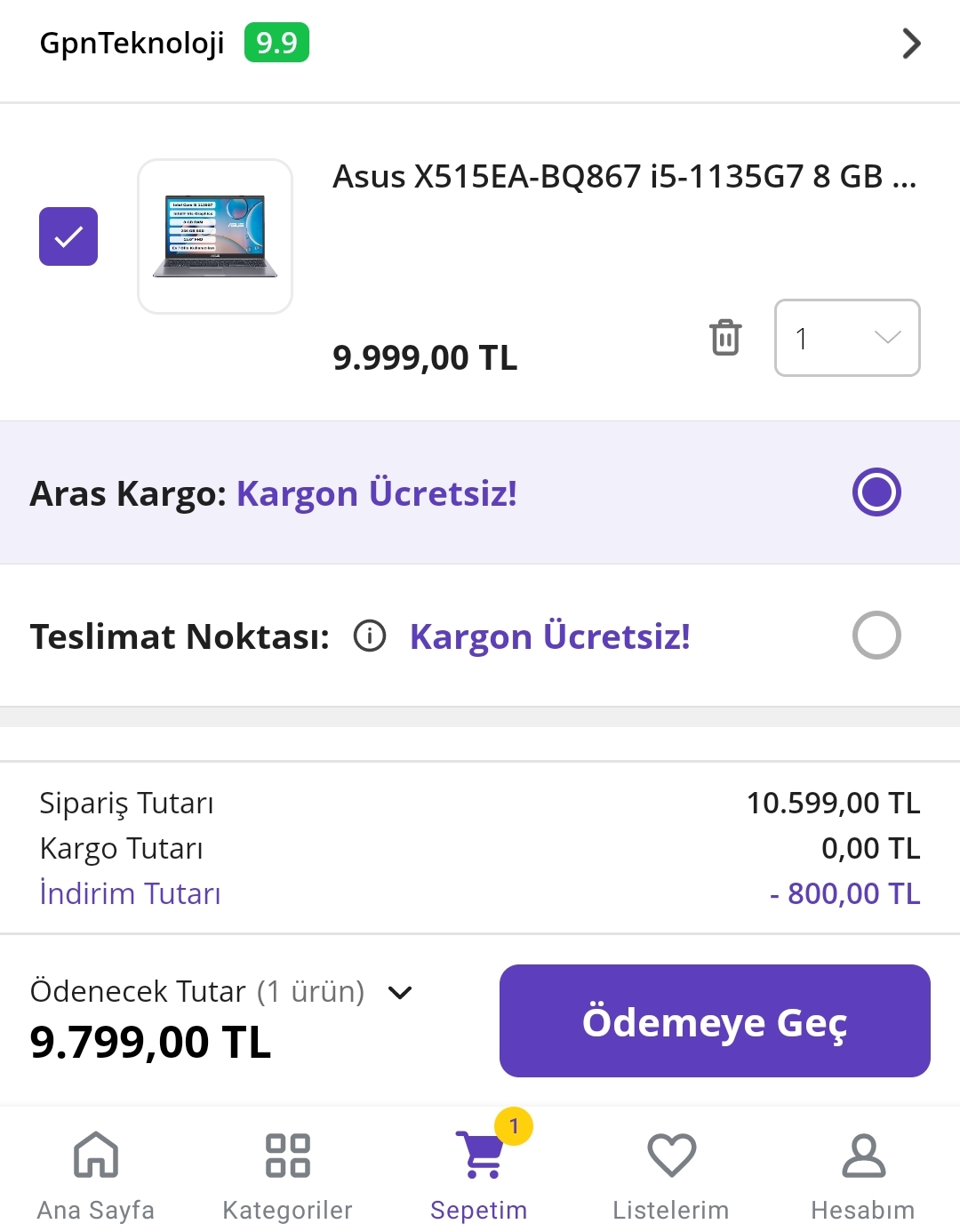Tap the info icon beside Teslimat Noktası
This screenshot has height=1232, width=960.
point(370,636)
